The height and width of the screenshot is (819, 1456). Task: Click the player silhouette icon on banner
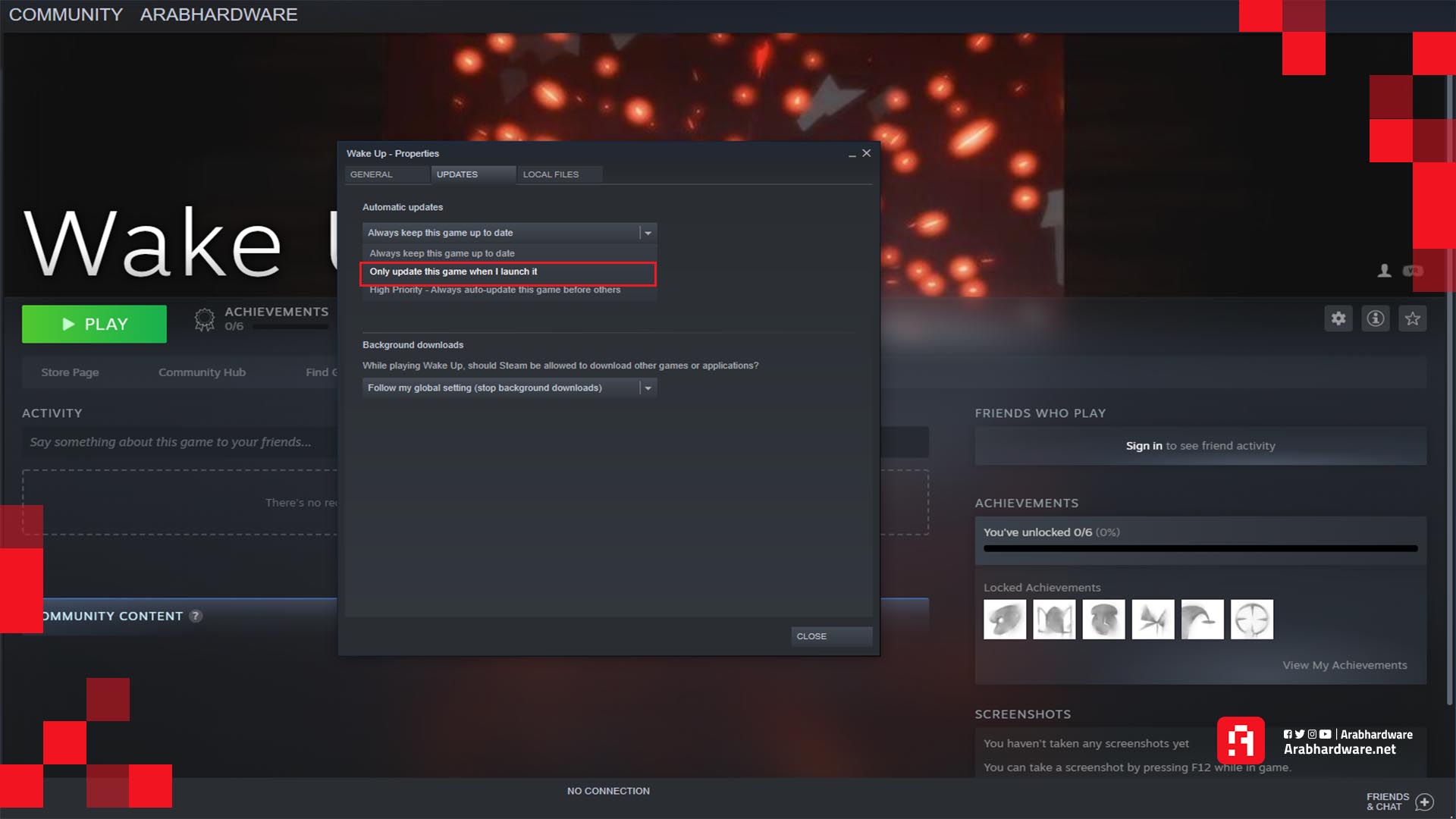(x=1384, y=271)
